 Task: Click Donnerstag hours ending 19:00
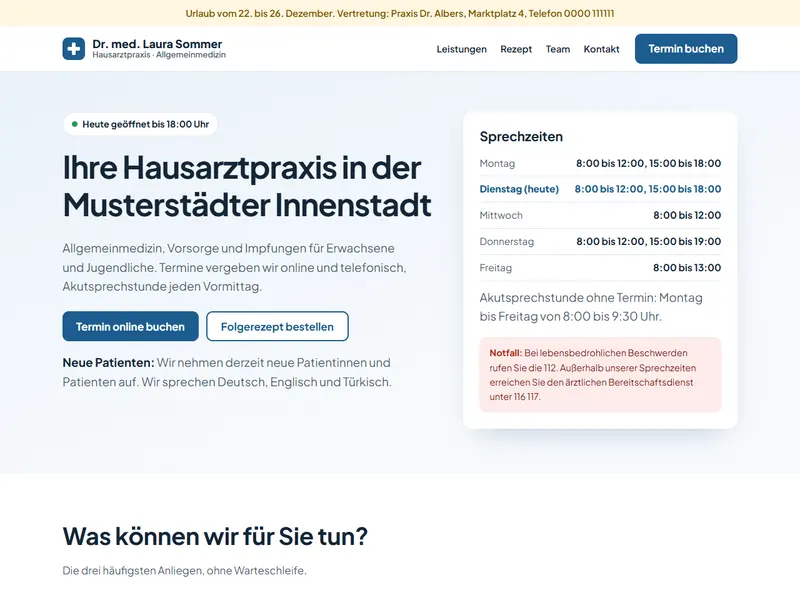[648, 241]
